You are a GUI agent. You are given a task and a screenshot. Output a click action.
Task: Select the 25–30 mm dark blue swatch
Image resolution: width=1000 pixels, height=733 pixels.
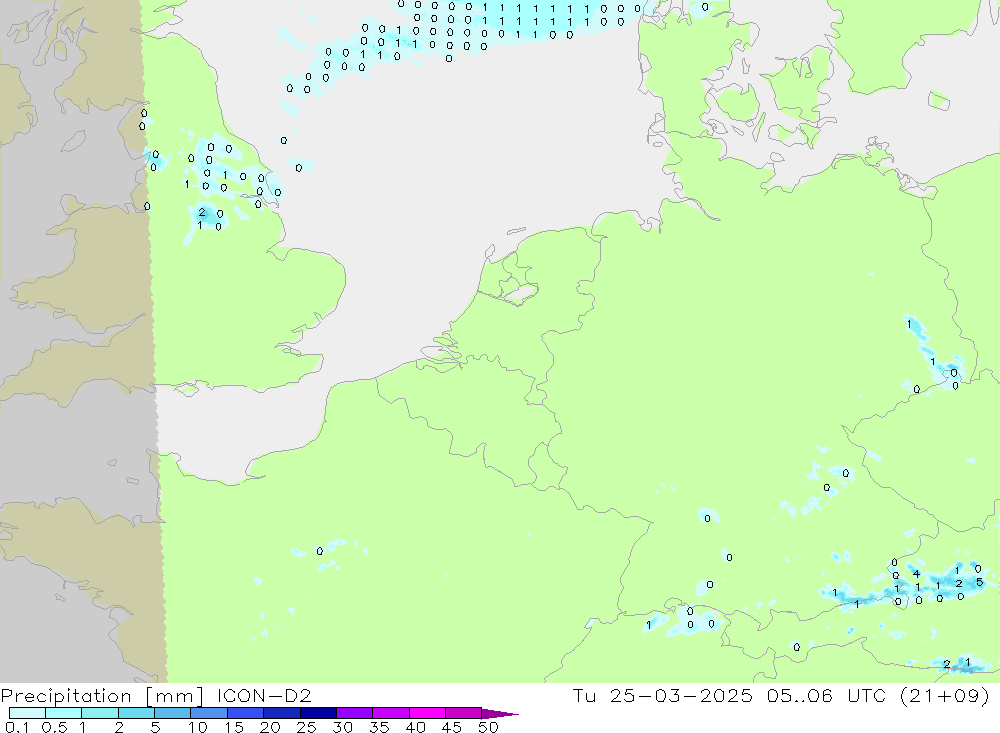[x=318, y=713]
